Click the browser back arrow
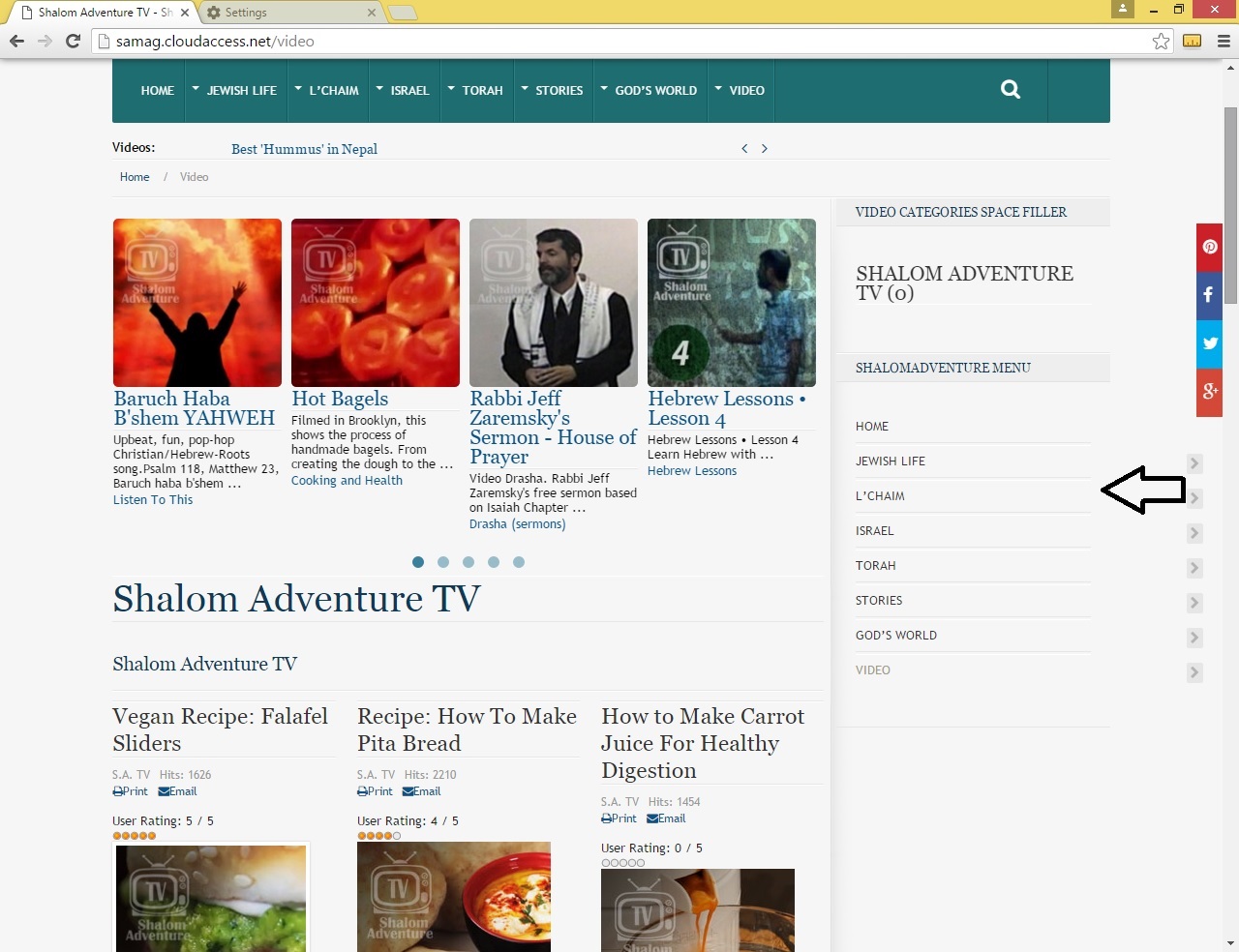Screen dimensions: 1239x952 [16, 41]
